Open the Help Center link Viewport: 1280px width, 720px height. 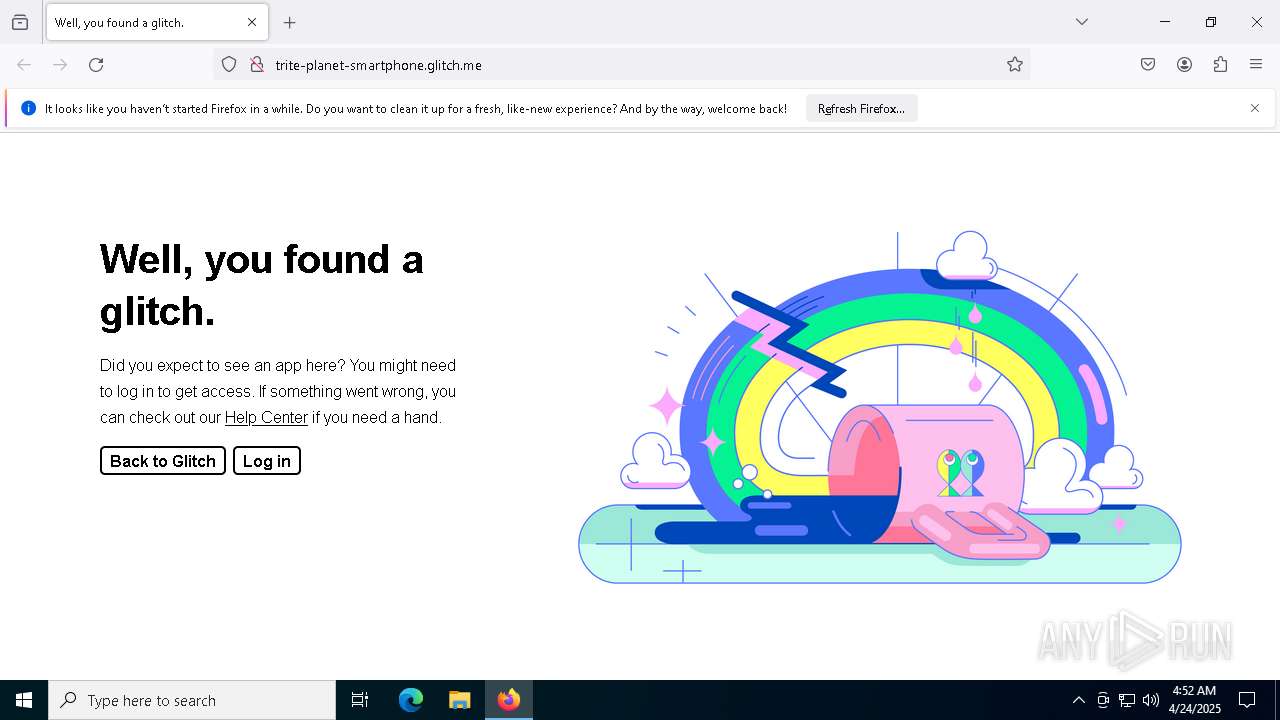click(x=266, y=417)
